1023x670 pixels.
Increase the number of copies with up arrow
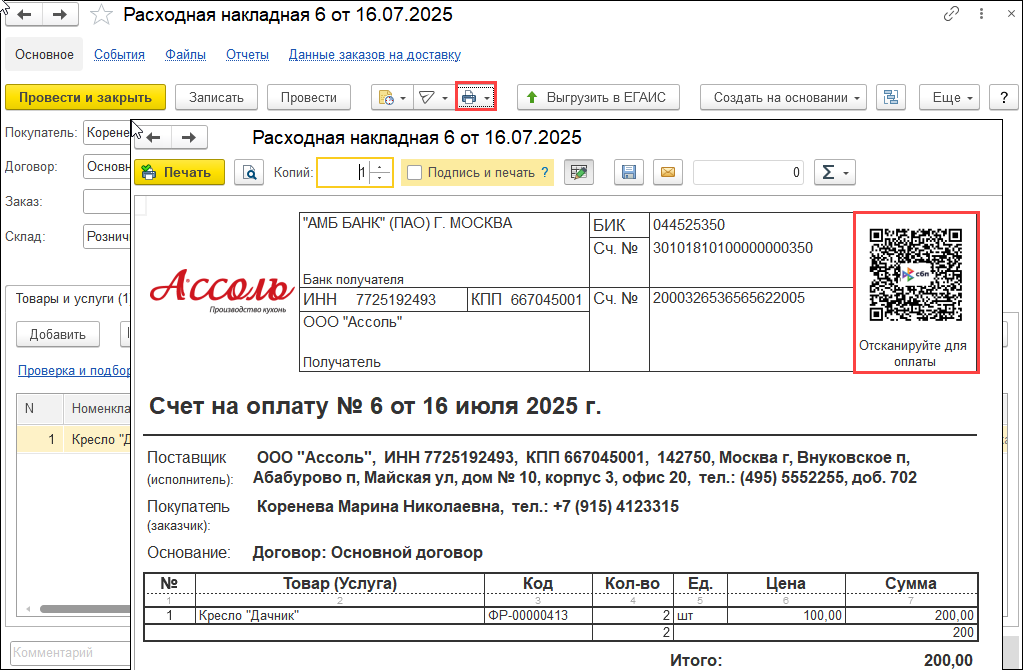[380, 166]
